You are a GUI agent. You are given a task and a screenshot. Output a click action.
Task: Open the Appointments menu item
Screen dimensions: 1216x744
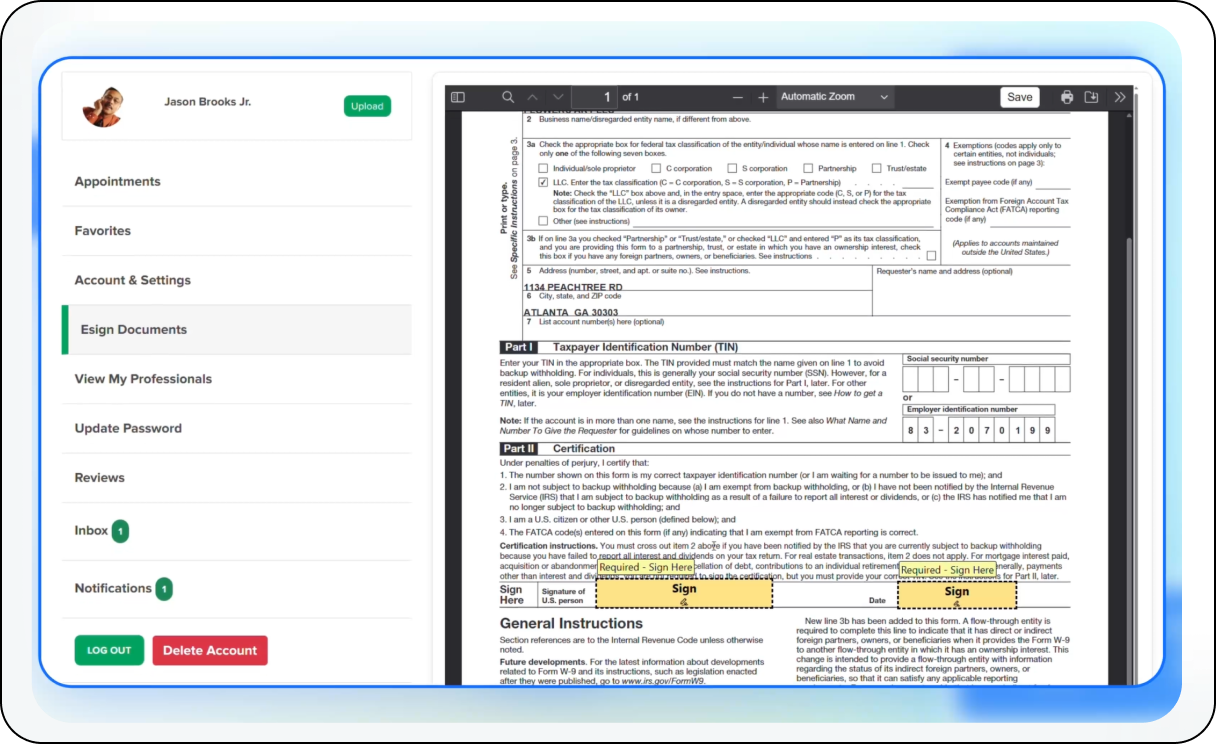click(117, 181)
